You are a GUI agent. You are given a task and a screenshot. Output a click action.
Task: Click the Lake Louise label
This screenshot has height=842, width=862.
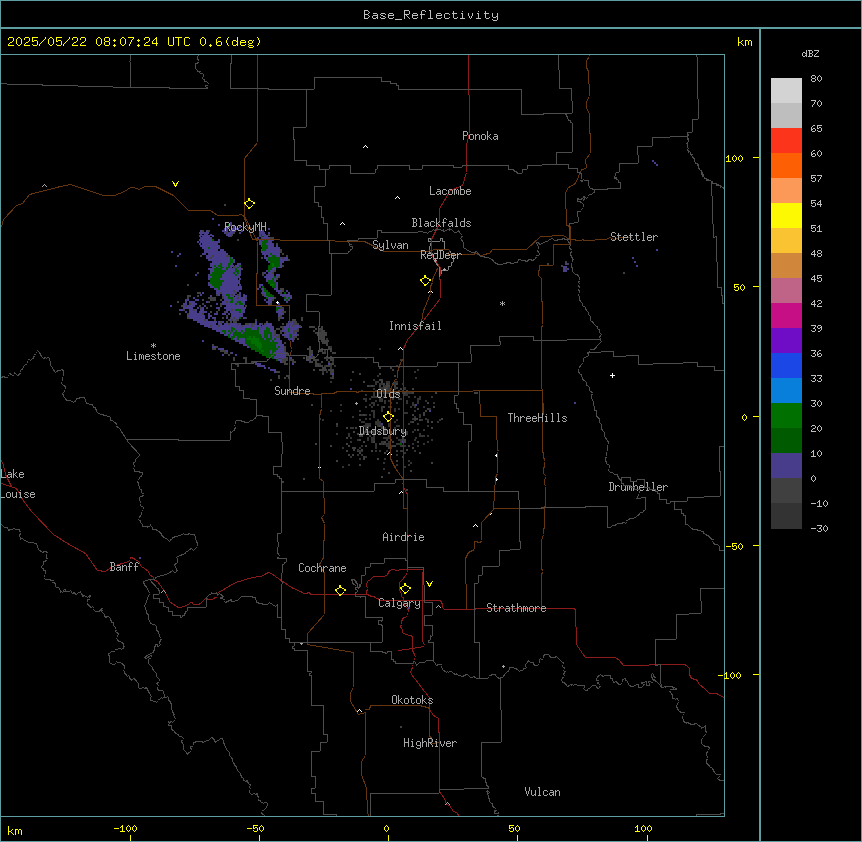coord(18,484)
